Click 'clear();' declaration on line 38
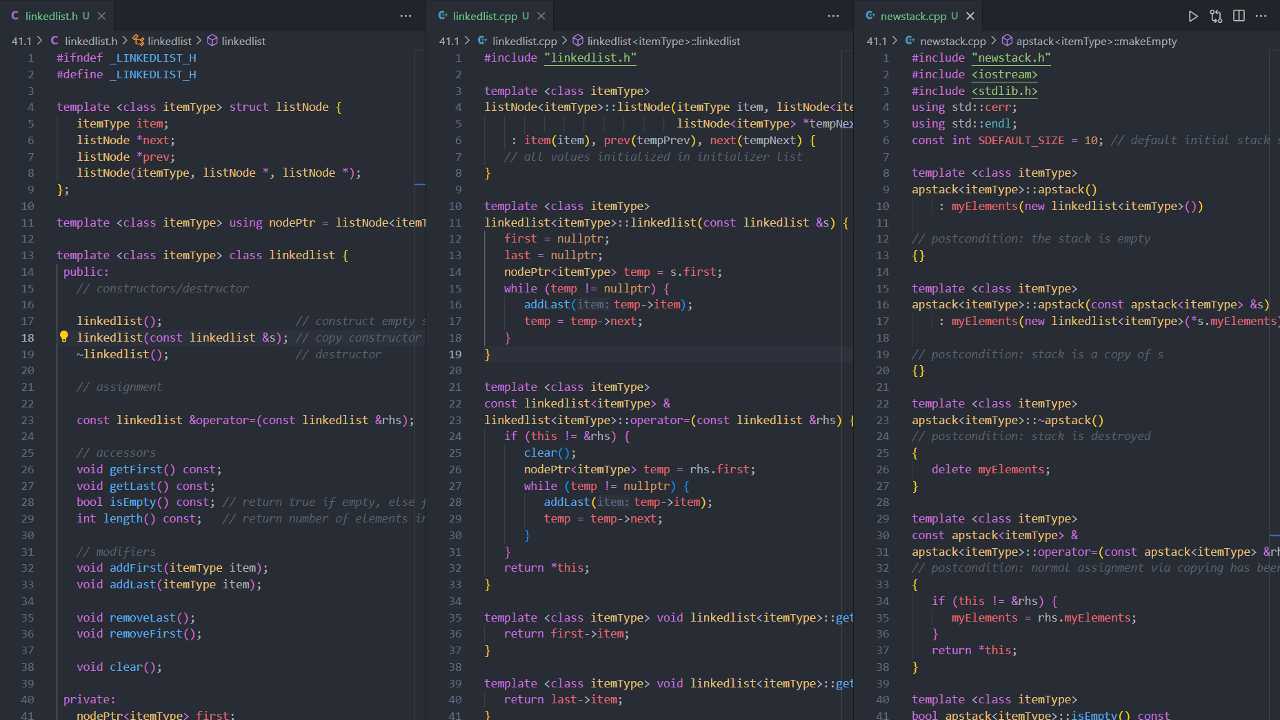 pos(136,667)
